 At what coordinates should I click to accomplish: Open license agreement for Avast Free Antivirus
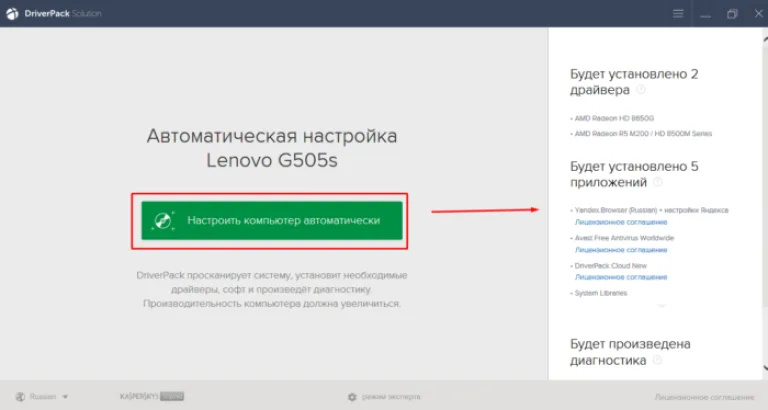click(621, 250)
